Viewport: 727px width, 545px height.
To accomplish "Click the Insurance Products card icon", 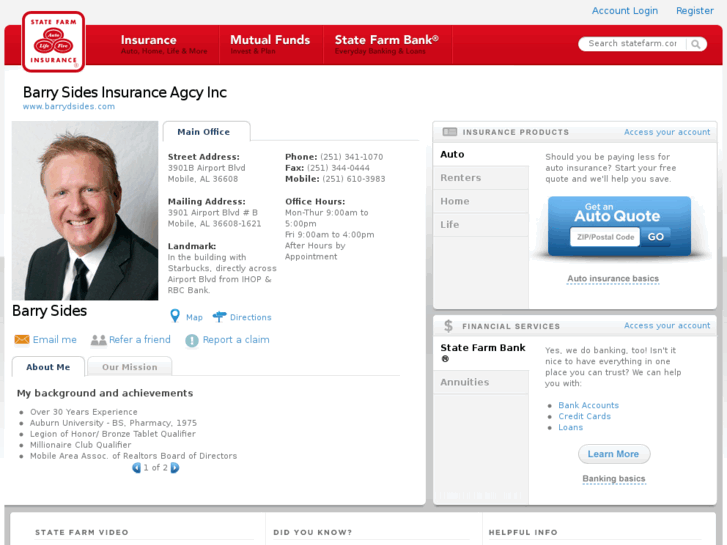I will tap(449, 132).
